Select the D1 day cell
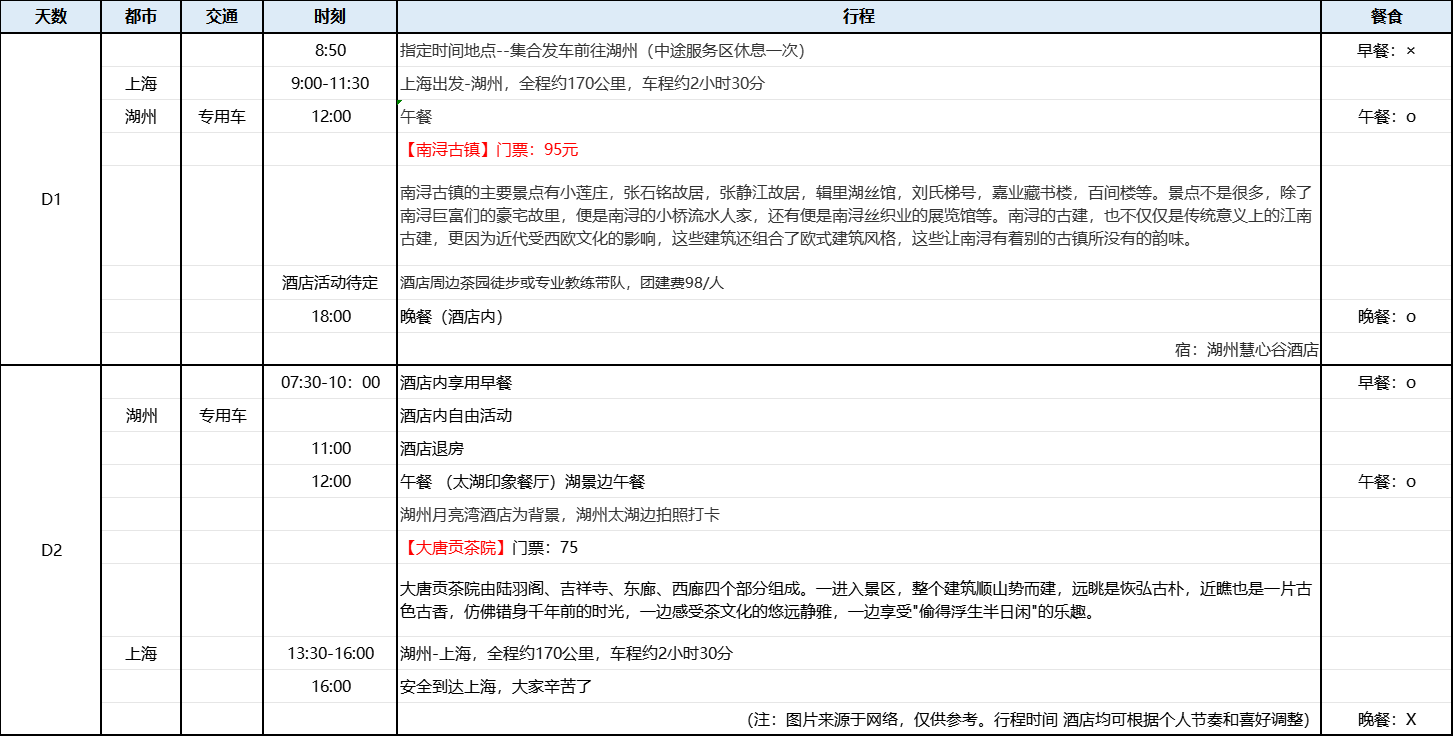 pyautogui.click(x=51, y=199)
